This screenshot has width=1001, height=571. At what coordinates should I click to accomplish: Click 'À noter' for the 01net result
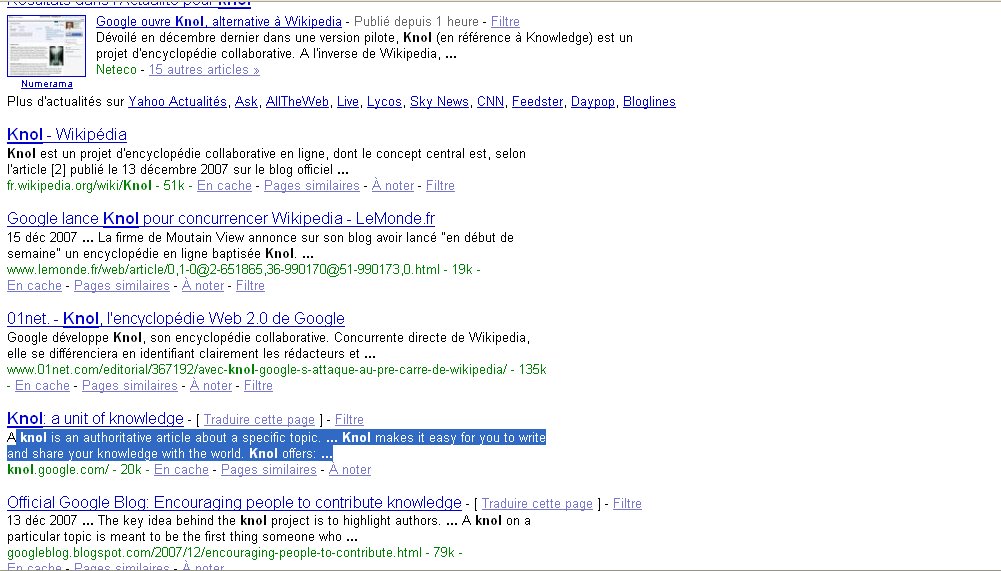click(211, 386)
